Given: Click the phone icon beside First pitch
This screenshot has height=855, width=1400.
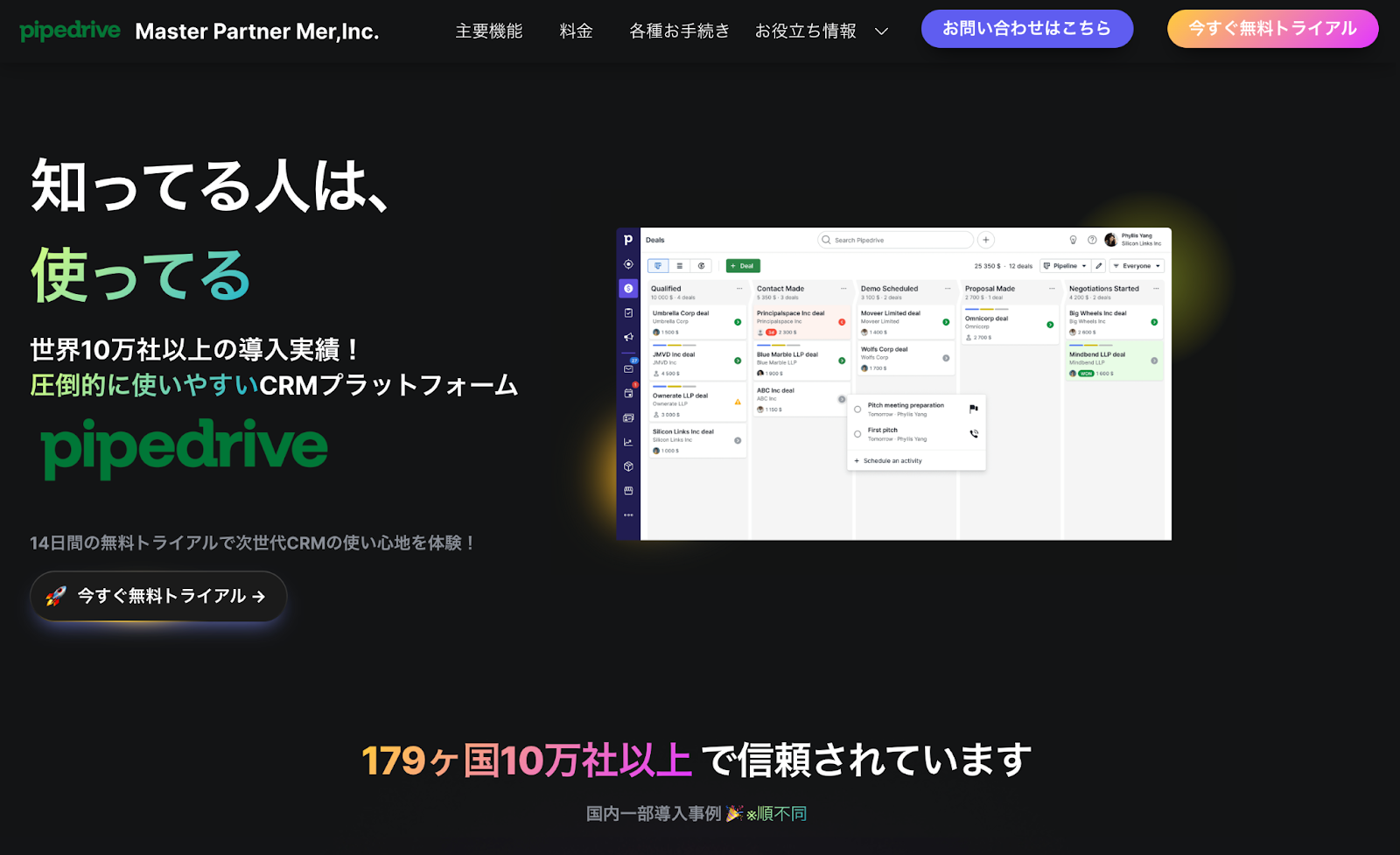Looking at the screenshot, I should (974, 434).
